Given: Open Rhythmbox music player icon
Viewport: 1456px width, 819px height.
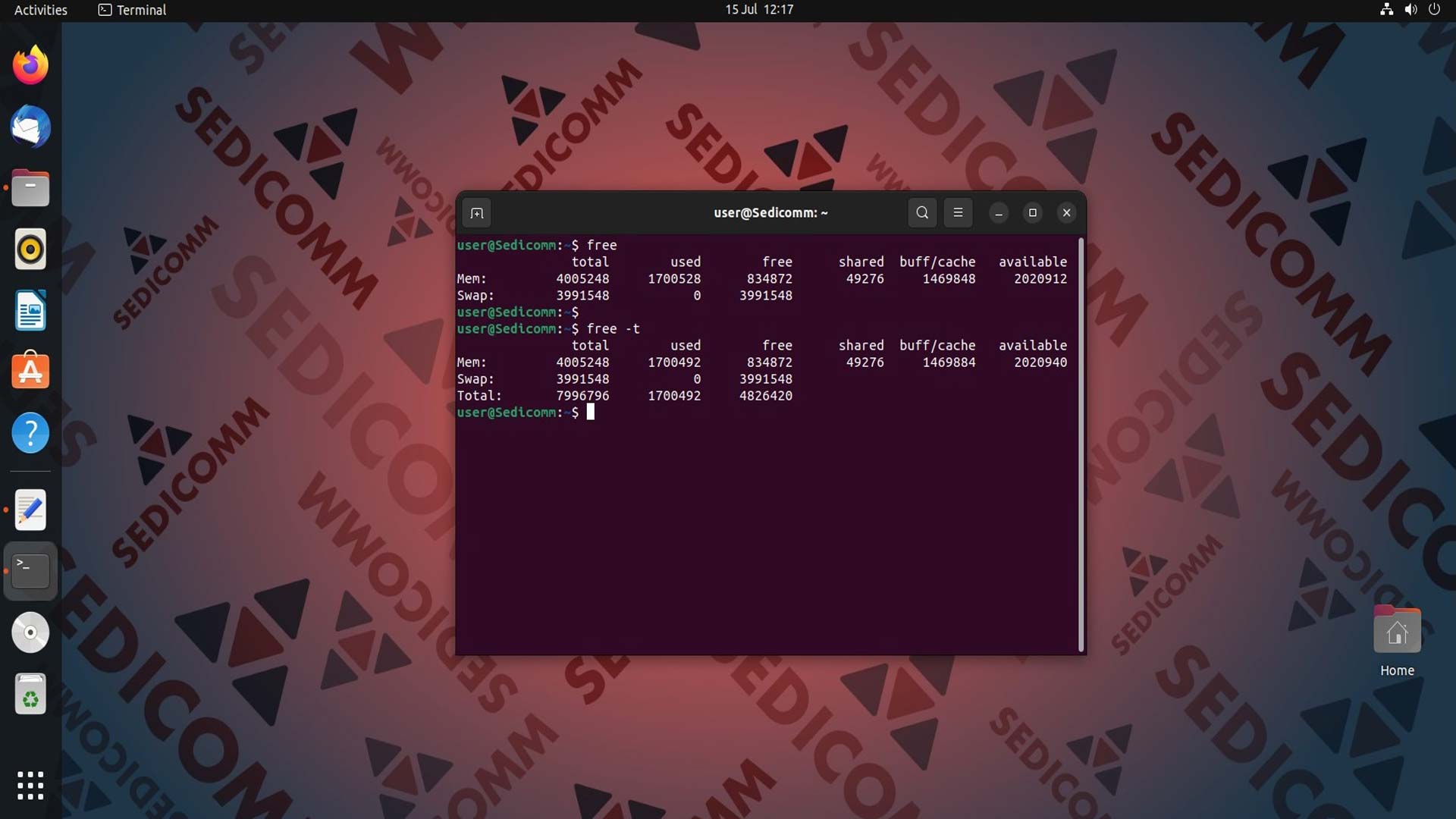Looking at the screenshot, I should (30, 249).
